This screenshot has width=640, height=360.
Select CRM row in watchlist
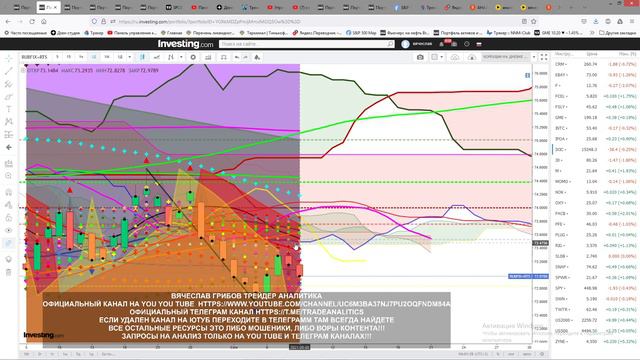click(595, 64)
